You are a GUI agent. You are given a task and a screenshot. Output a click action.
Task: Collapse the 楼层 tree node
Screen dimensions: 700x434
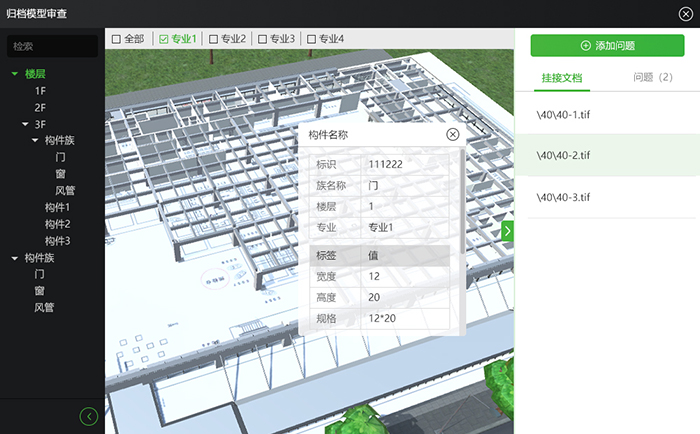pos(15,74)
